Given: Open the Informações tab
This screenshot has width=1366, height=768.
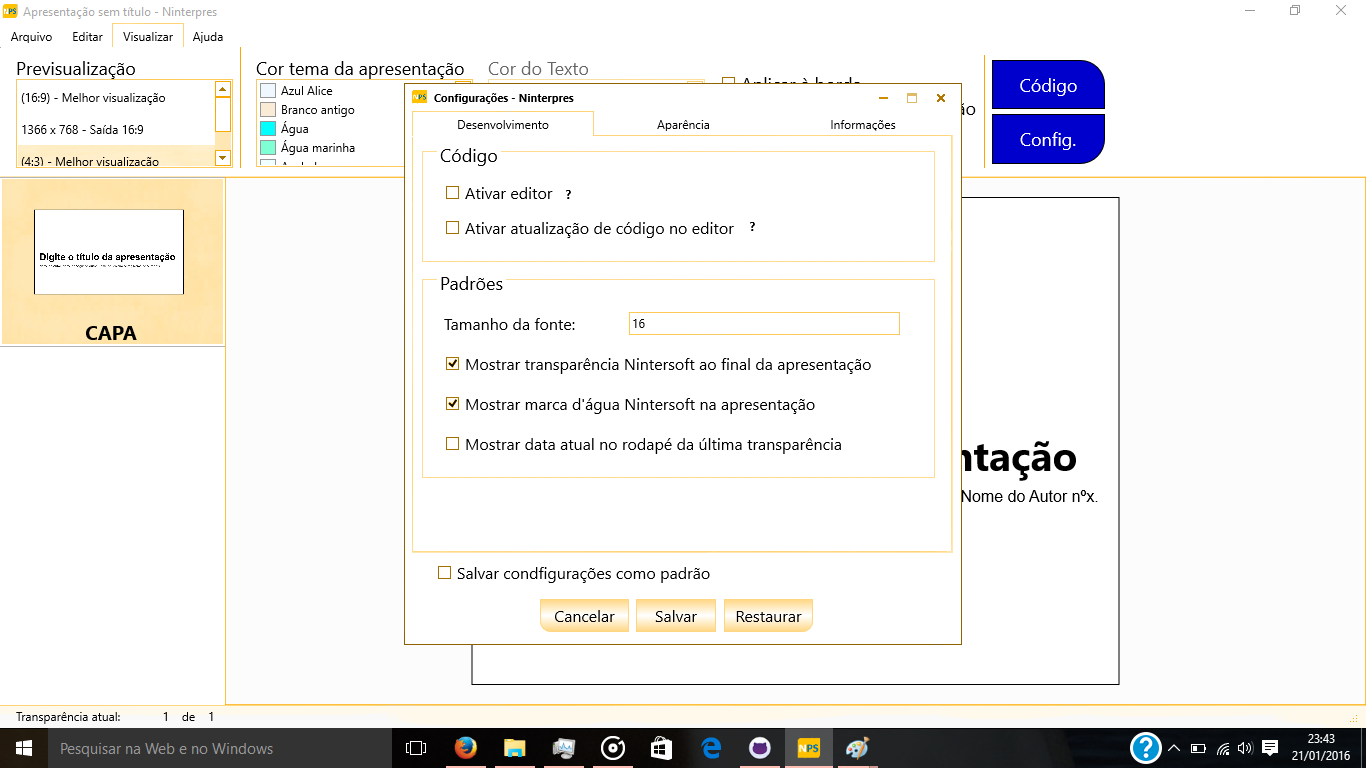Looking at the screenshot, I should pos(863,125).
